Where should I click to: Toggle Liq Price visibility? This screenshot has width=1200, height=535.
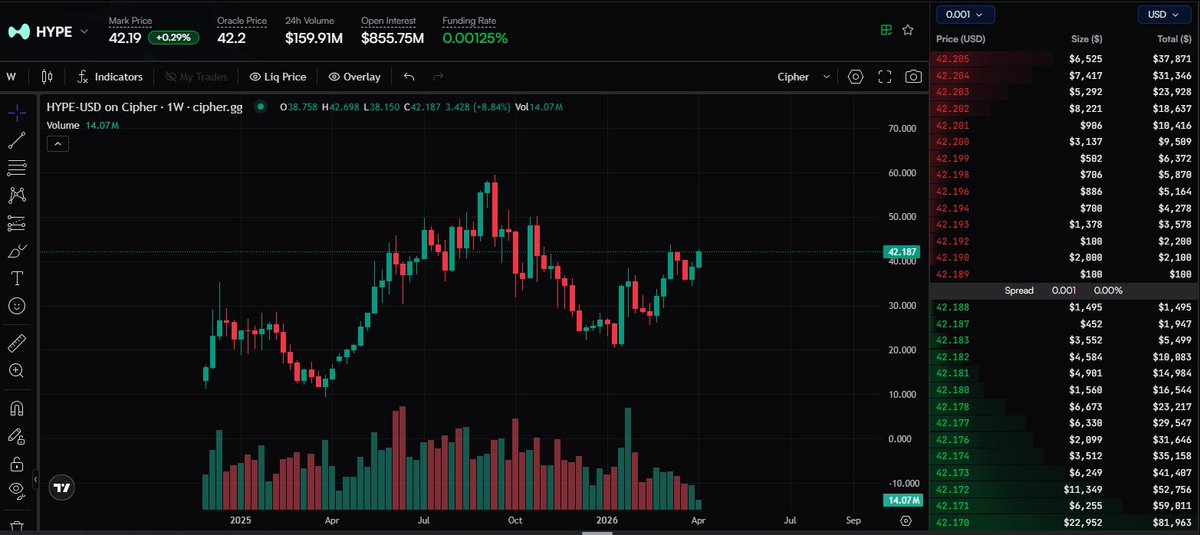point(278,76)
